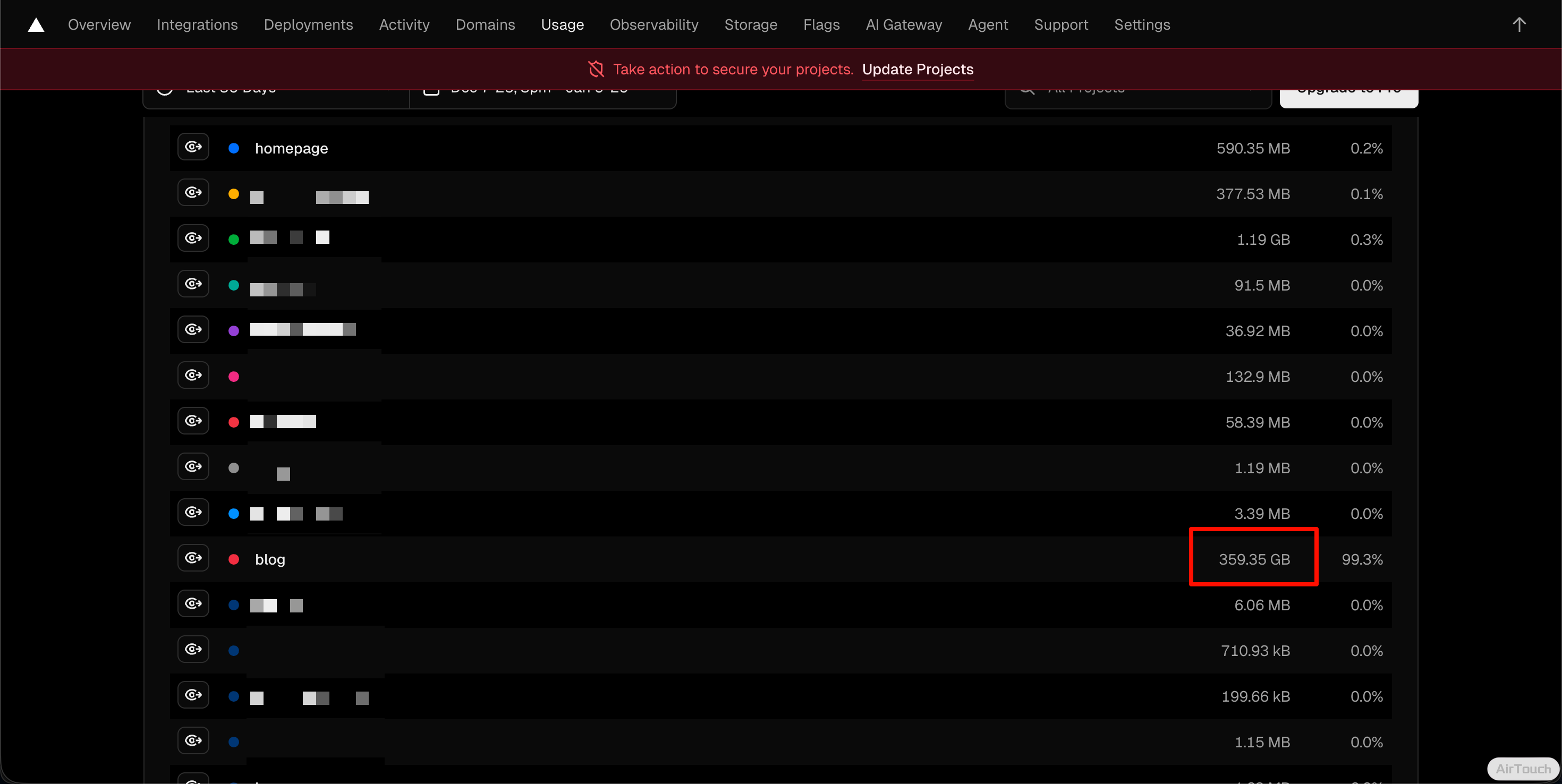The width and height of the screenshot is (1562, 784).
Task: Click the focus icon beside blog project
Action: coord(193,558)
